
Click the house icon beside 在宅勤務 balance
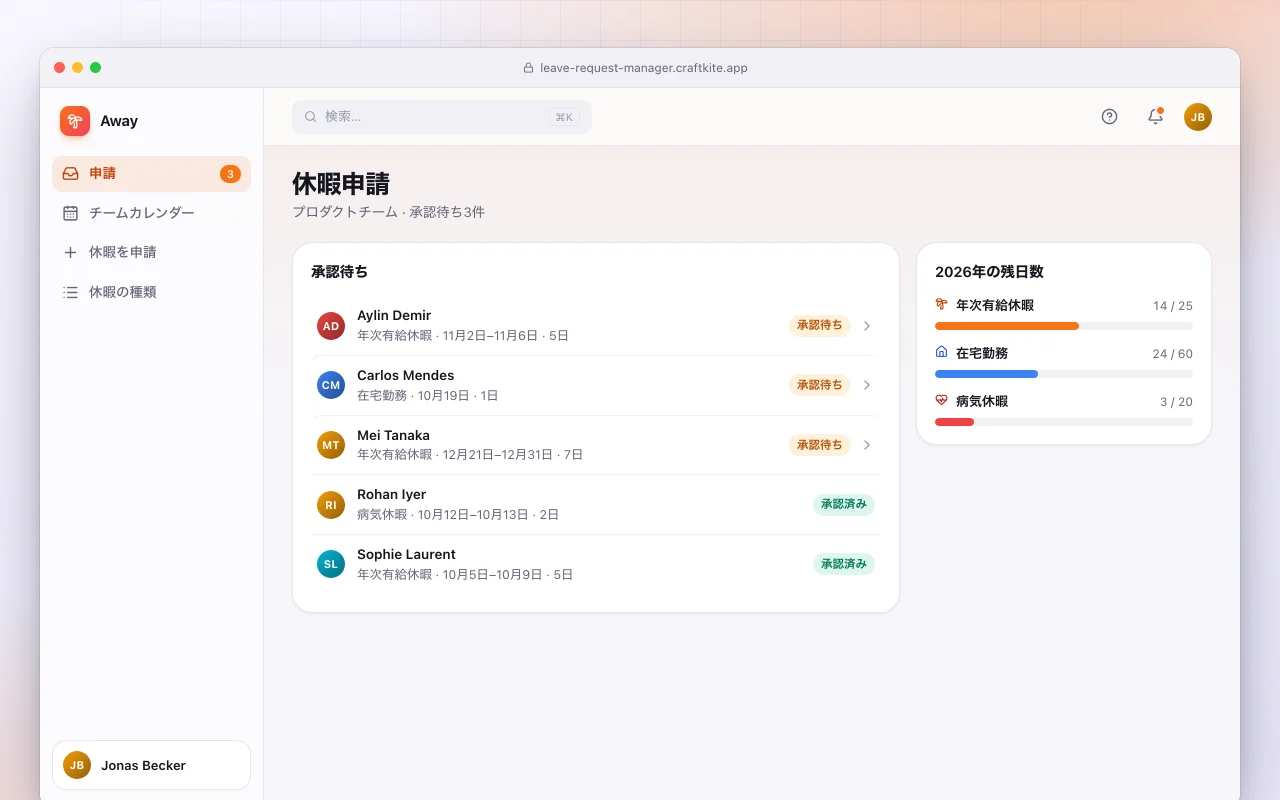pos(941,352)
